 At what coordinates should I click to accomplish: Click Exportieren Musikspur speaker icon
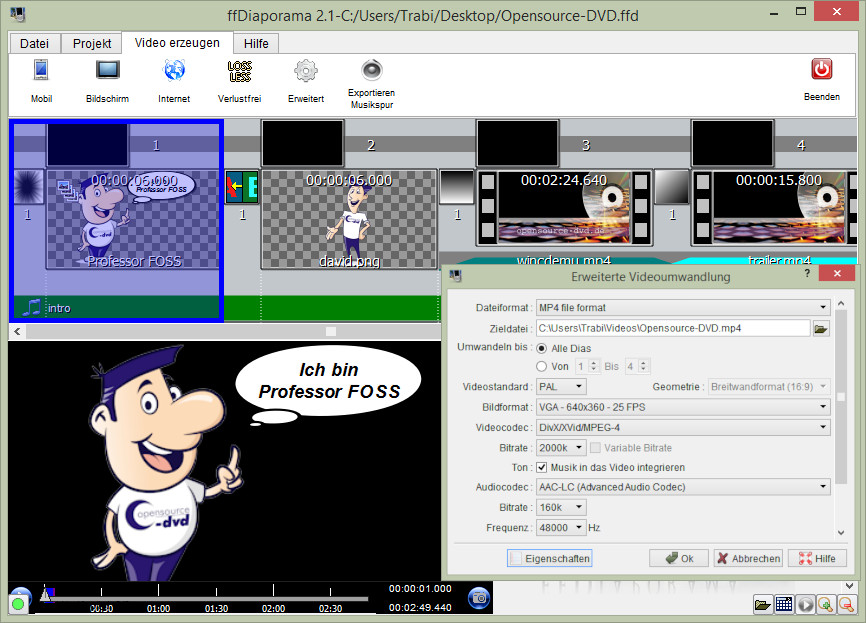[372, 70]
